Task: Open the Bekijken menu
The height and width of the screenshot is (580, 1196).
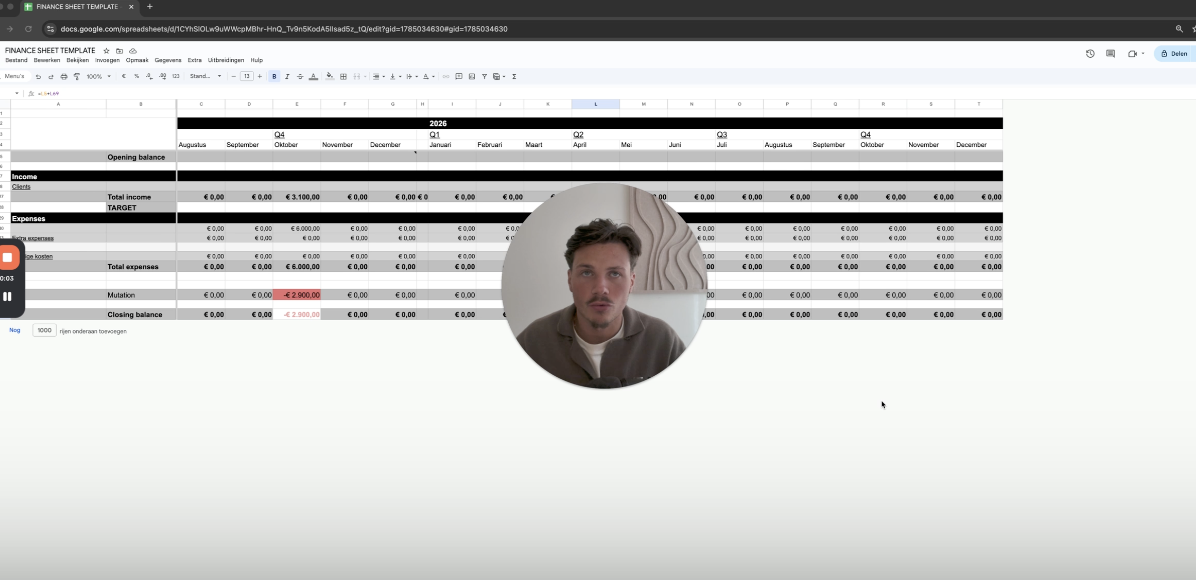Action: pos(78,60)
